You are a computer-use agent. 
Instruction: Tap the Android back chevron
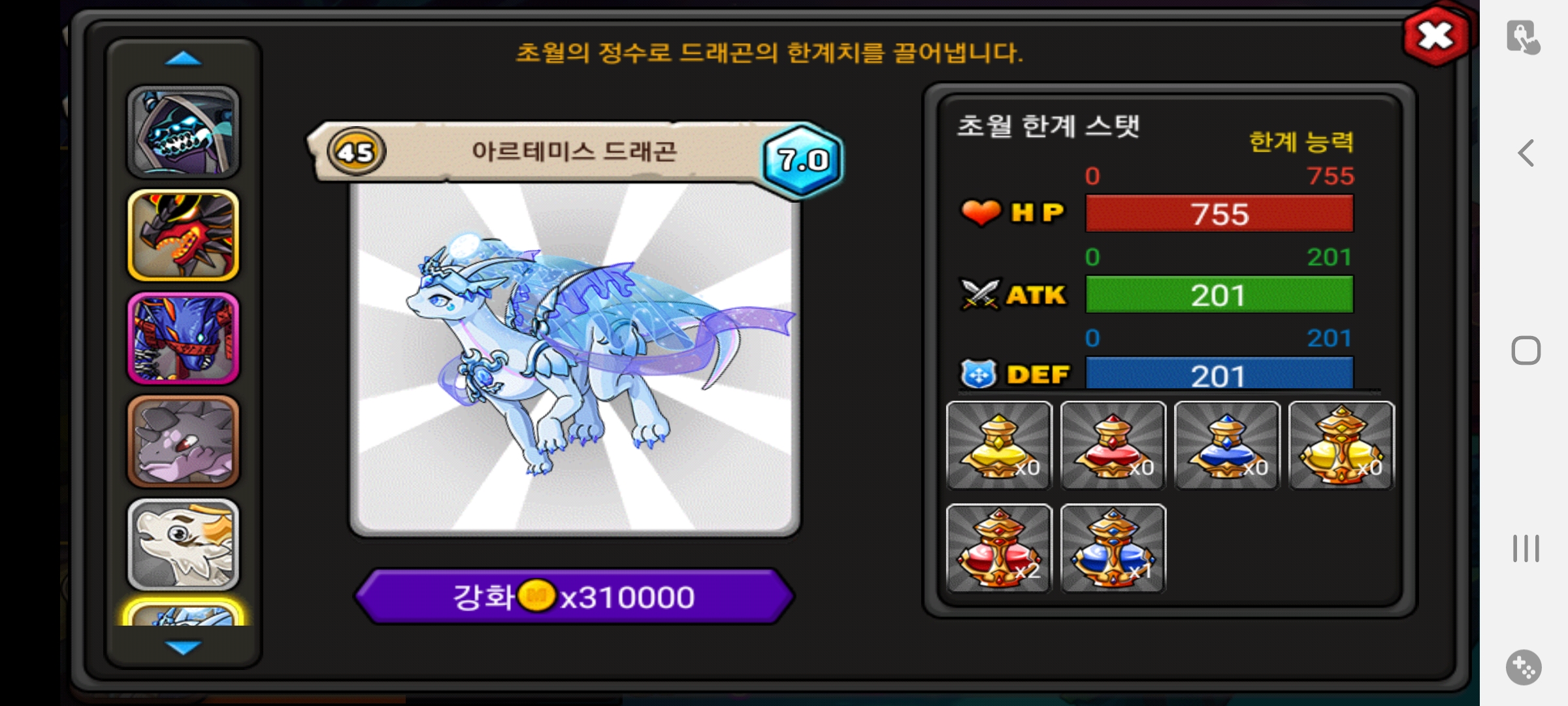[1526, 154]
